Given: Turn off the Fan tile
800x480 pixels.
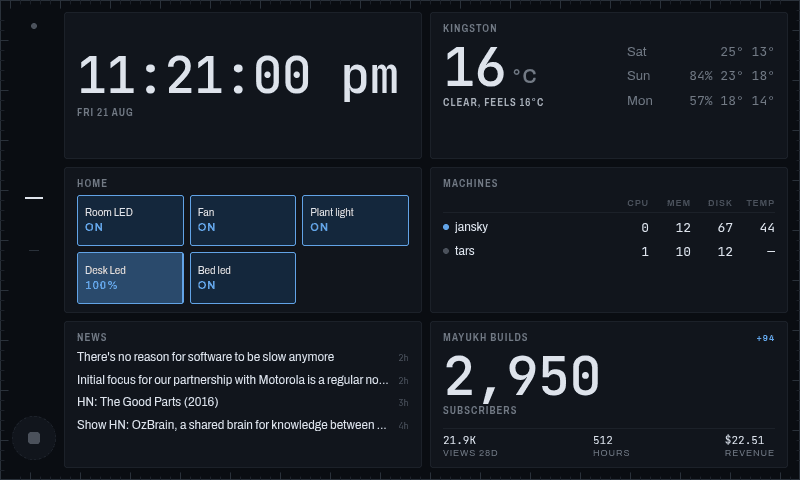Looking at the screenshot, I should pos(243,220).
